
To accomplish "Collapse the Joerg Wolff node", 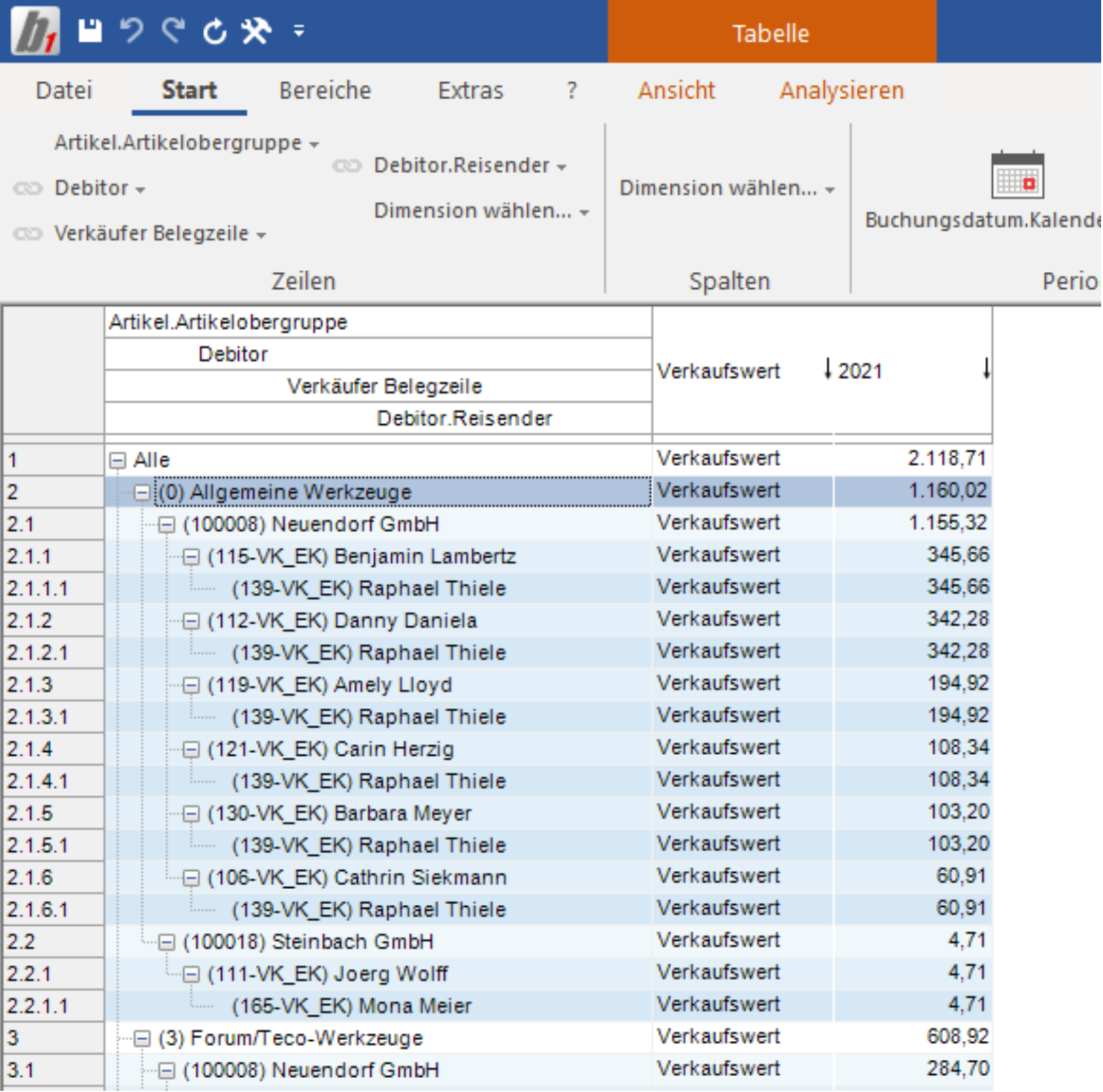I will 191,974.
